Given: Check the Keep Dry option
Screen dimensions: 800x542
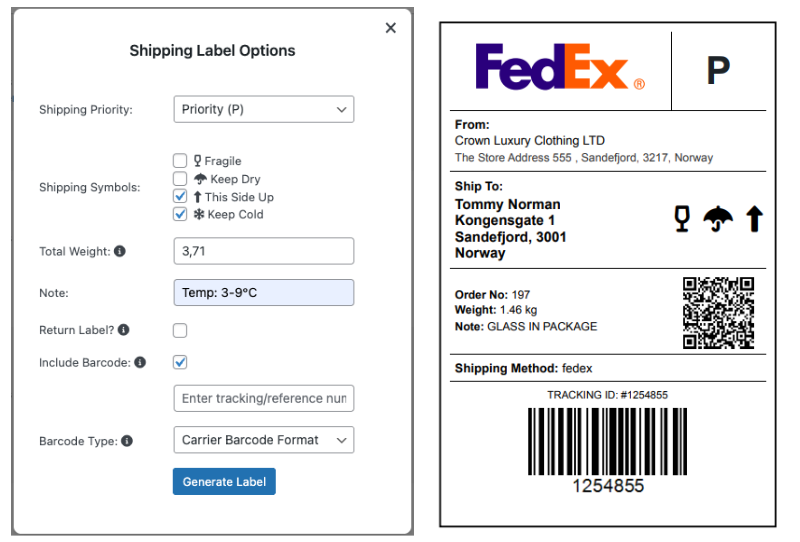Looking at the screenshot, I should 180,179.
